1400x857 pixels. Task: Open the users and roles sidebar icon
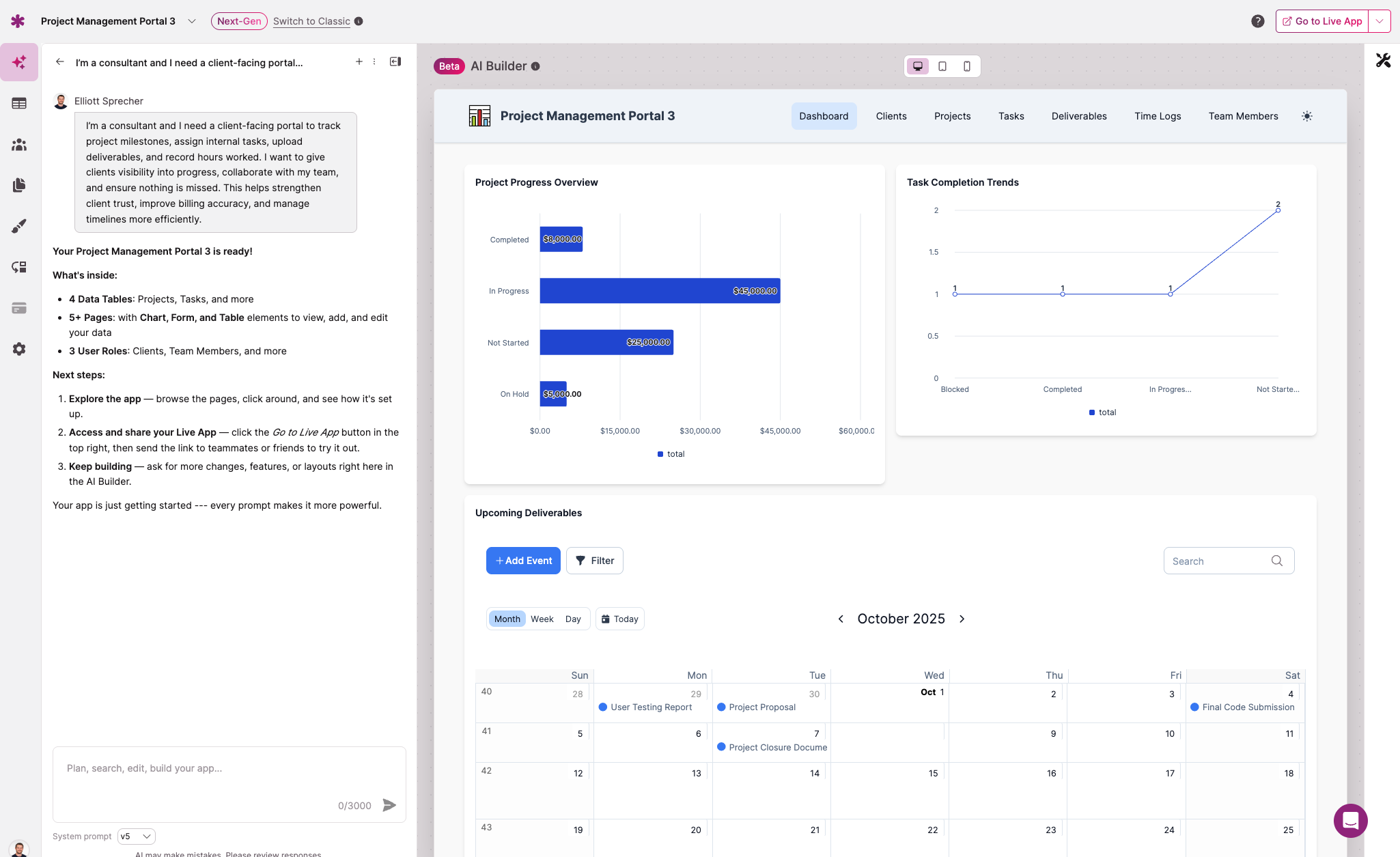tap(19, 145)
